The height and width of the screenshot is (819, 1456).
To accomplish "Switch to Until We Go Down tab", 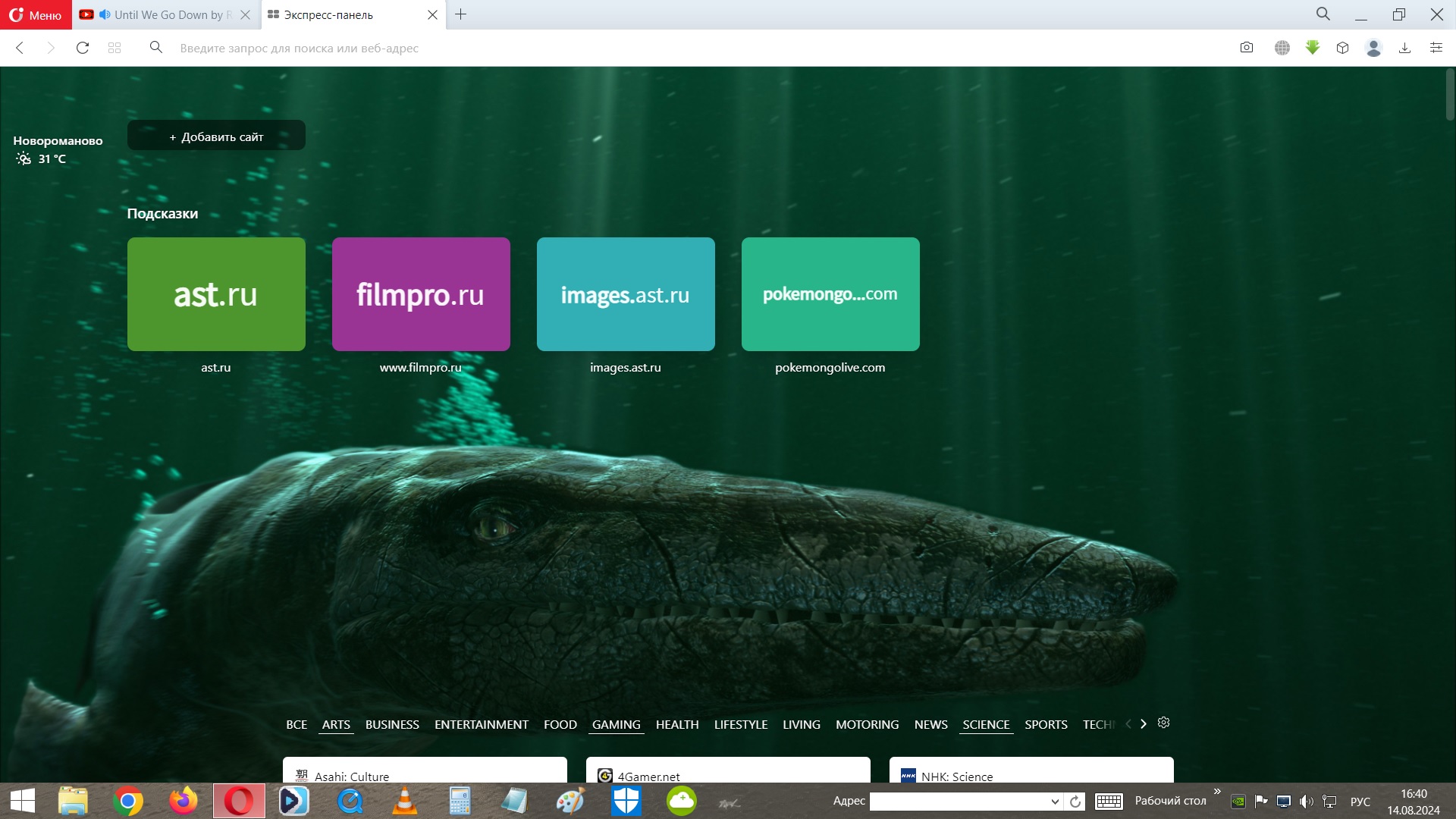I will point(167,15).
